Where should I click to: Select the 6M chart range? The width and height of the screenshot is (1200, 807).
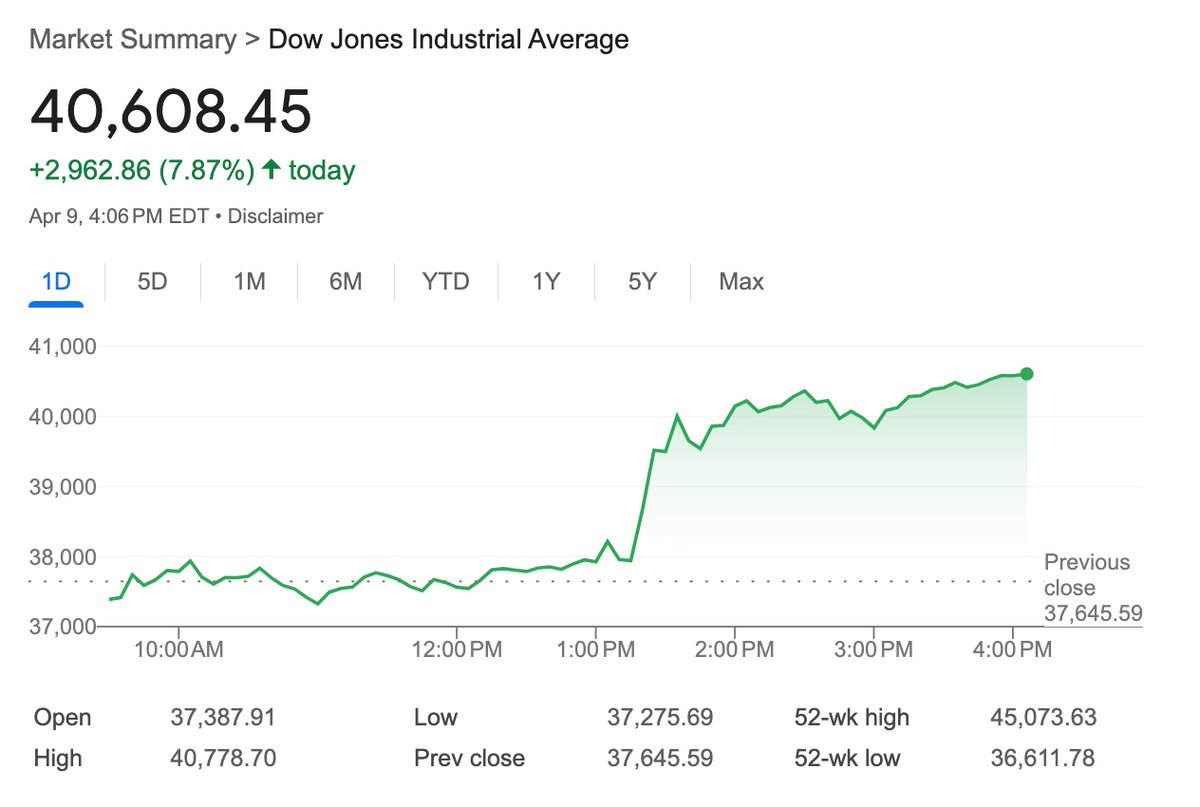pyautogui.click(x=344, y=281)
